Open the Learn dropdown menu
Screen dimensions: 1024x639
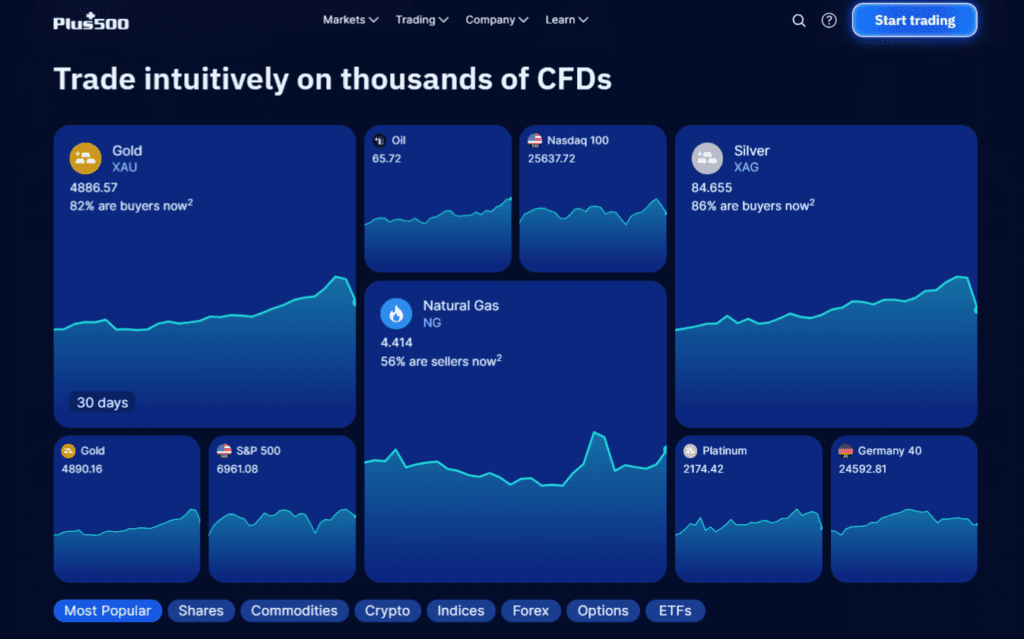coord(566,20)
